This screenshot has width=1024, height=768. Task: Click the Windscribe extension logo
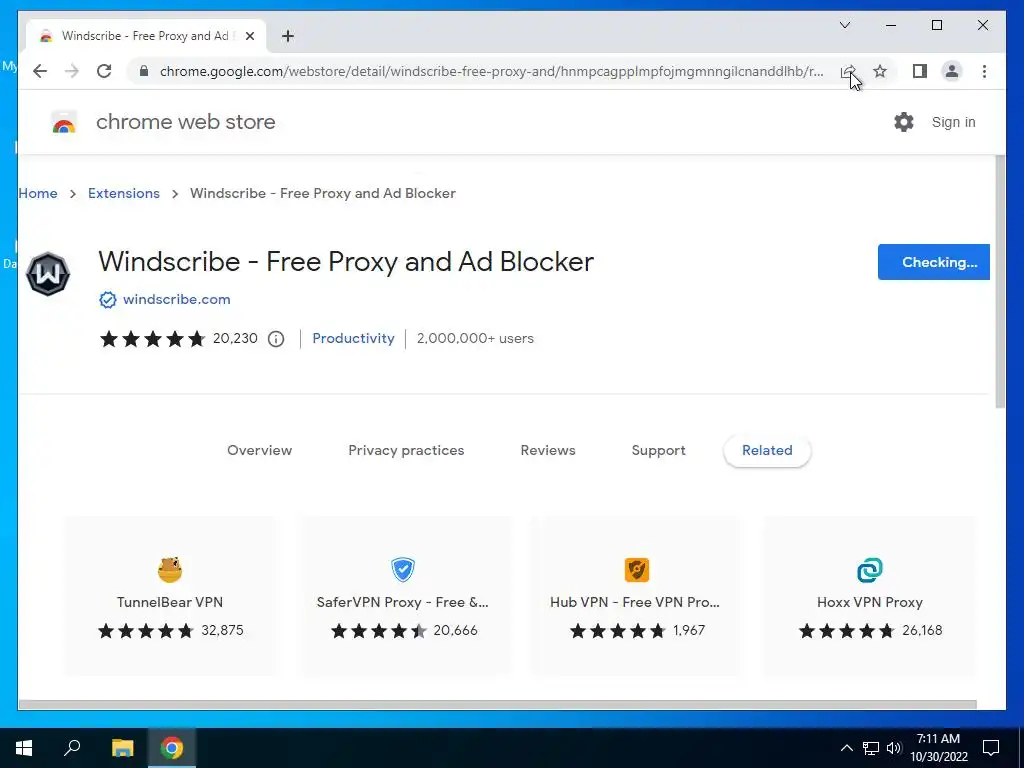[x=48, y=274]
